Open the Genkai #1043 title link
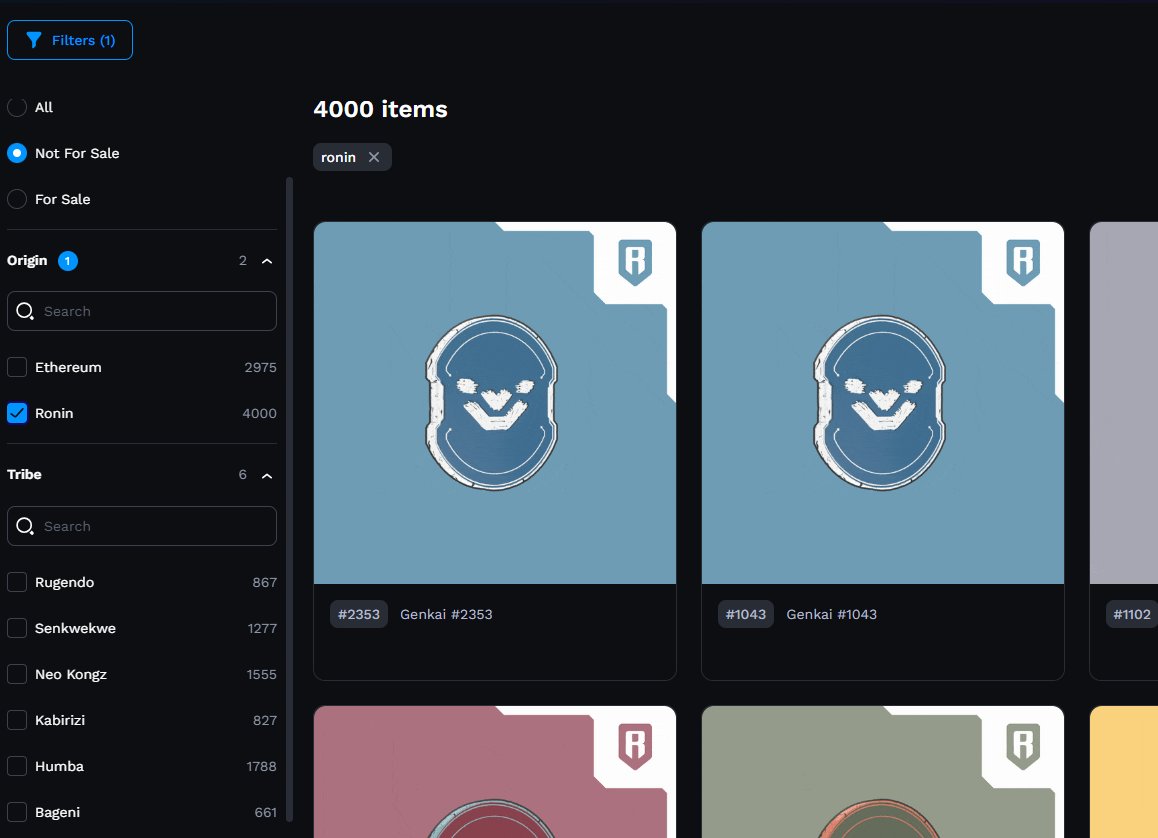This screenshot has height=838, width=1158. point(832,614)
